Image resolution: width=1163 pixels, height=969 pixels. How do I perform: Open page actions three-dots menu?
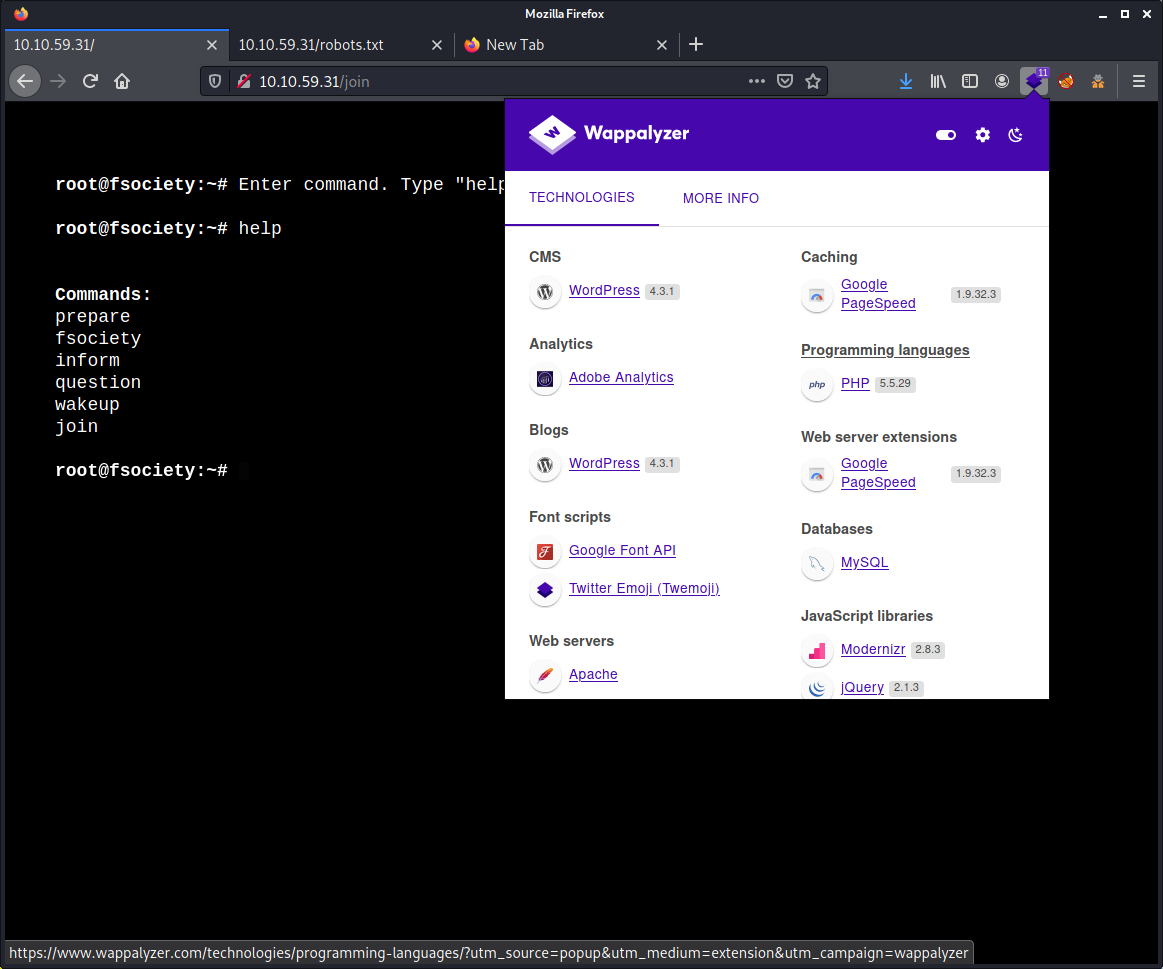[757, 82]
